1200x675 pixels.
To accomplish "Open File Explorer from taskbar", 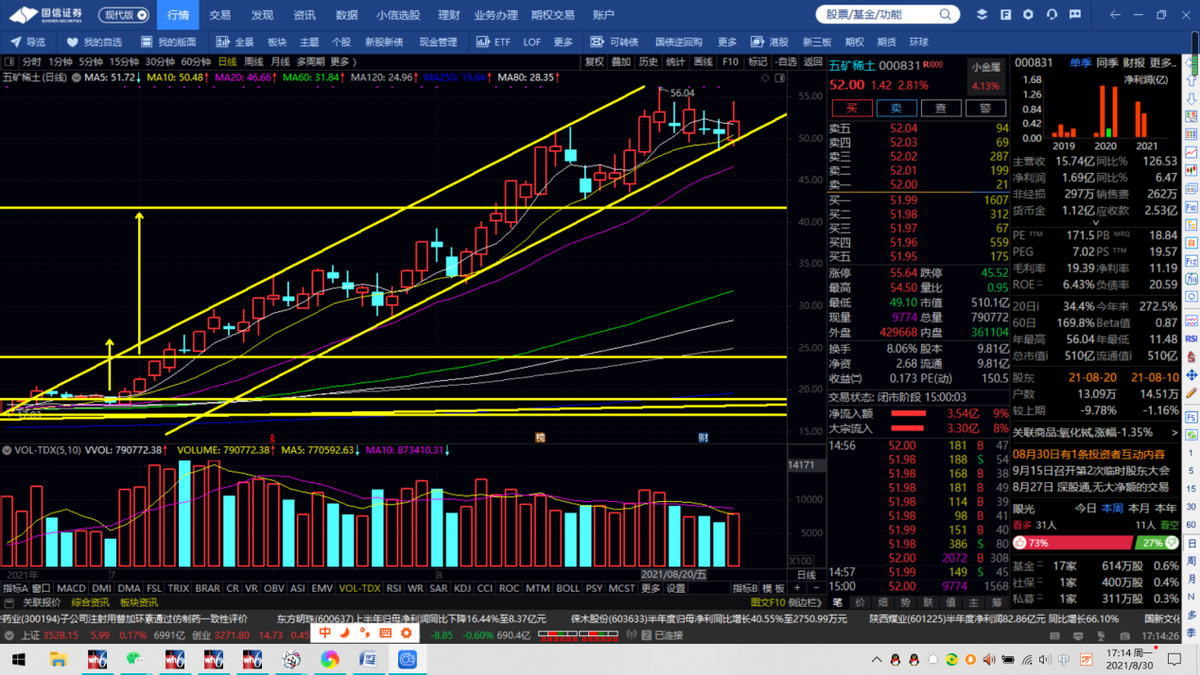I will (58, 660).
